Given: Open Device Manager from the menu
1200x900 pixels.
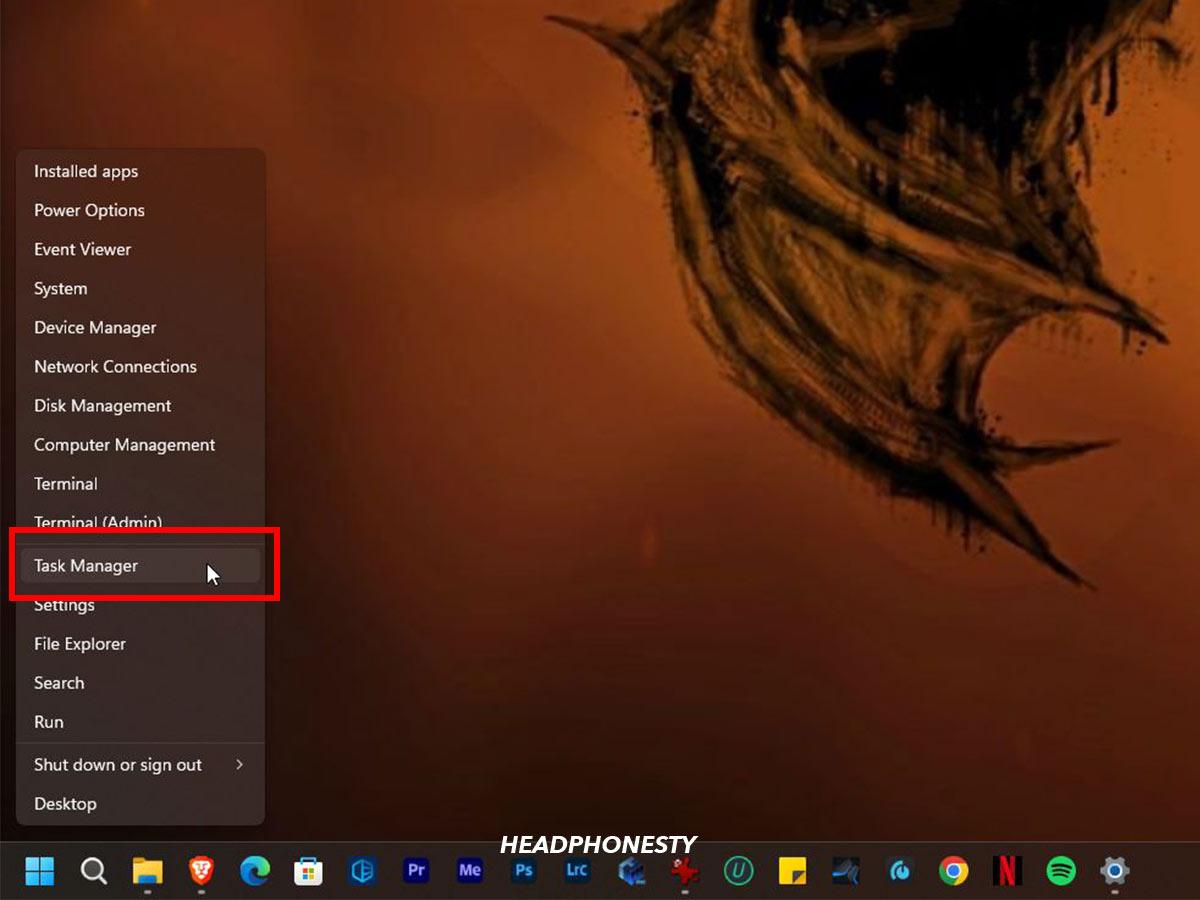Looking at the screenshot, I should coord(95,327).
